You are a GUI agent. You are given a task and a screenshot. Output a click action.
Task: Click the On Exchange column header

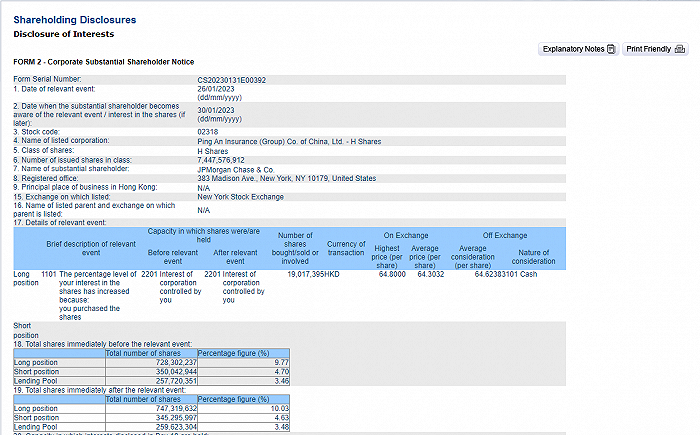pyautogui.click(x=406, y=235)
